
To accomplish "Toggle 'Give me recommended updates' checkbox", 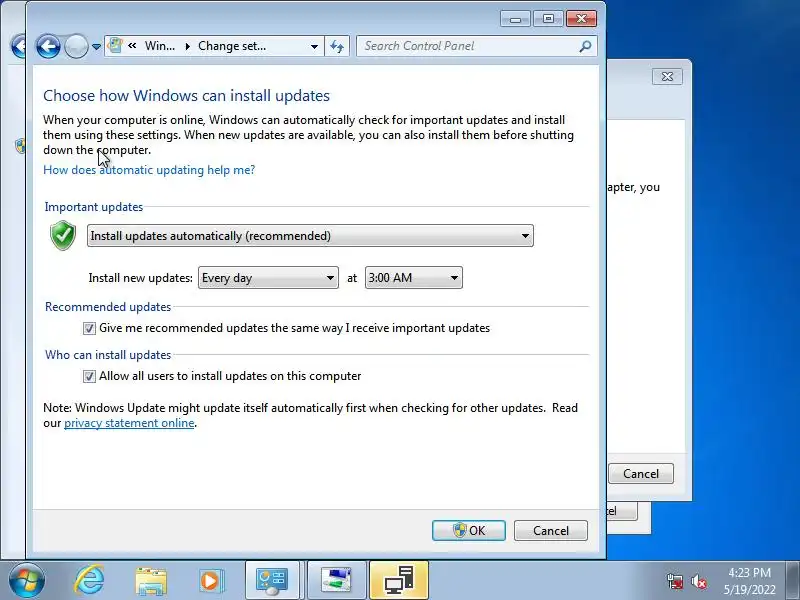I will [x=89, y=328].
